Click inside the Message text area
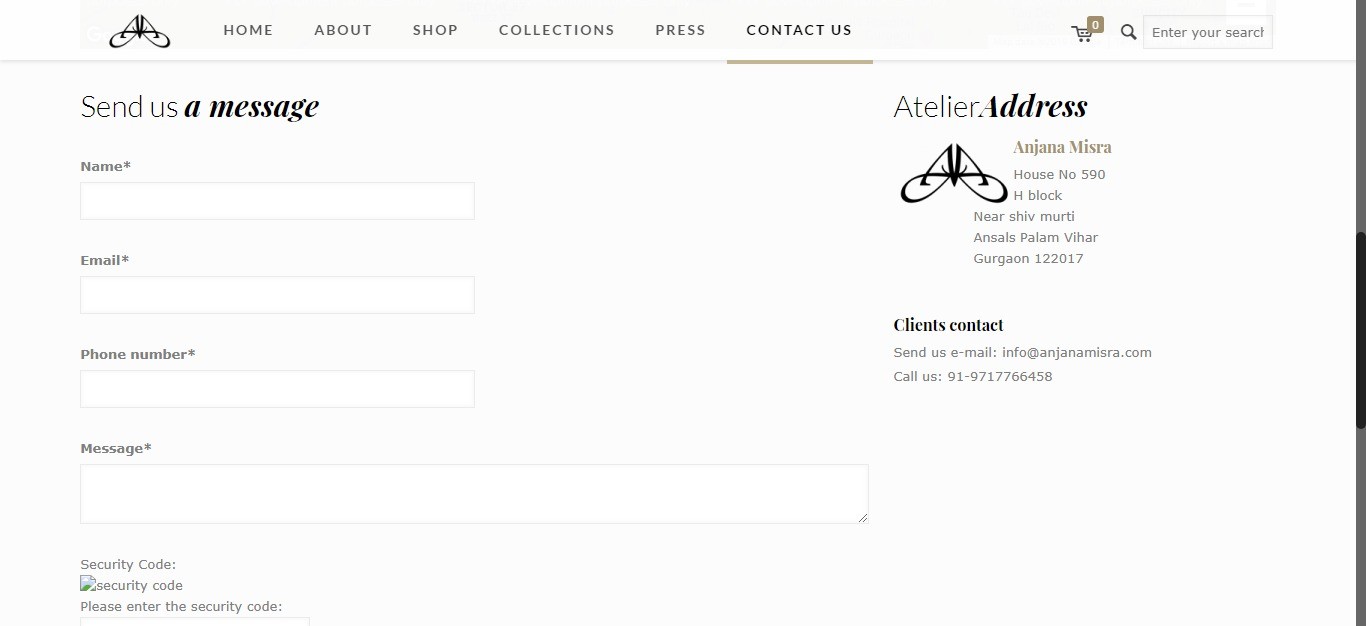This screenshot has height=626, width=1366. (x=474, y=494)
